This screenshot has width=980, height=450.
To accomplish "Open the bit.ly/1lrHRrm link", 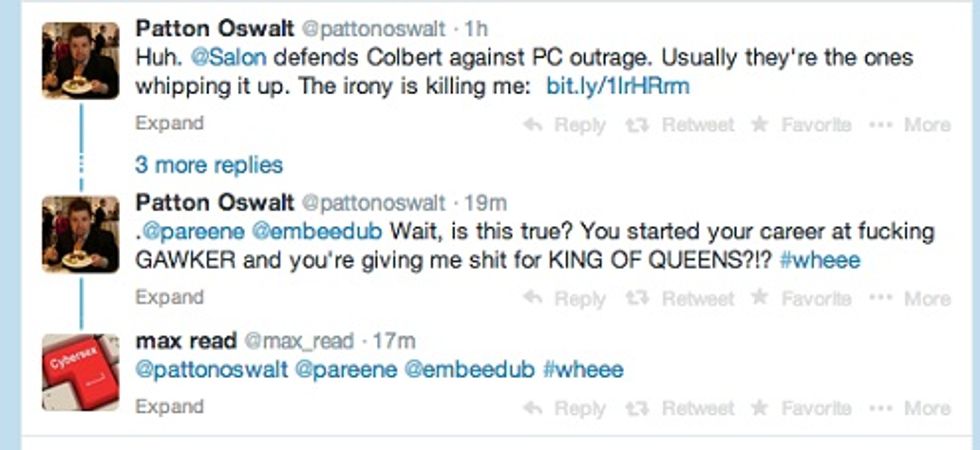I will point(618,86).
